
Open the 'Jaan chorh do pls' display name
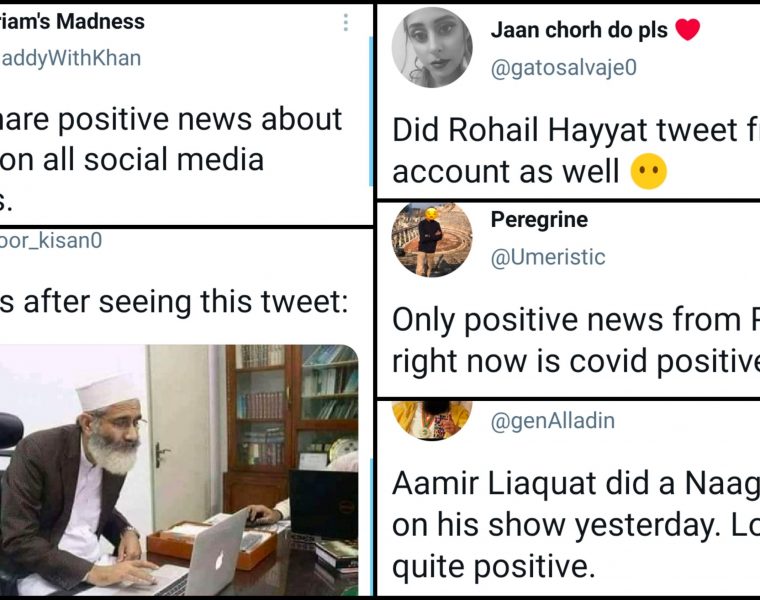[579, 30]
